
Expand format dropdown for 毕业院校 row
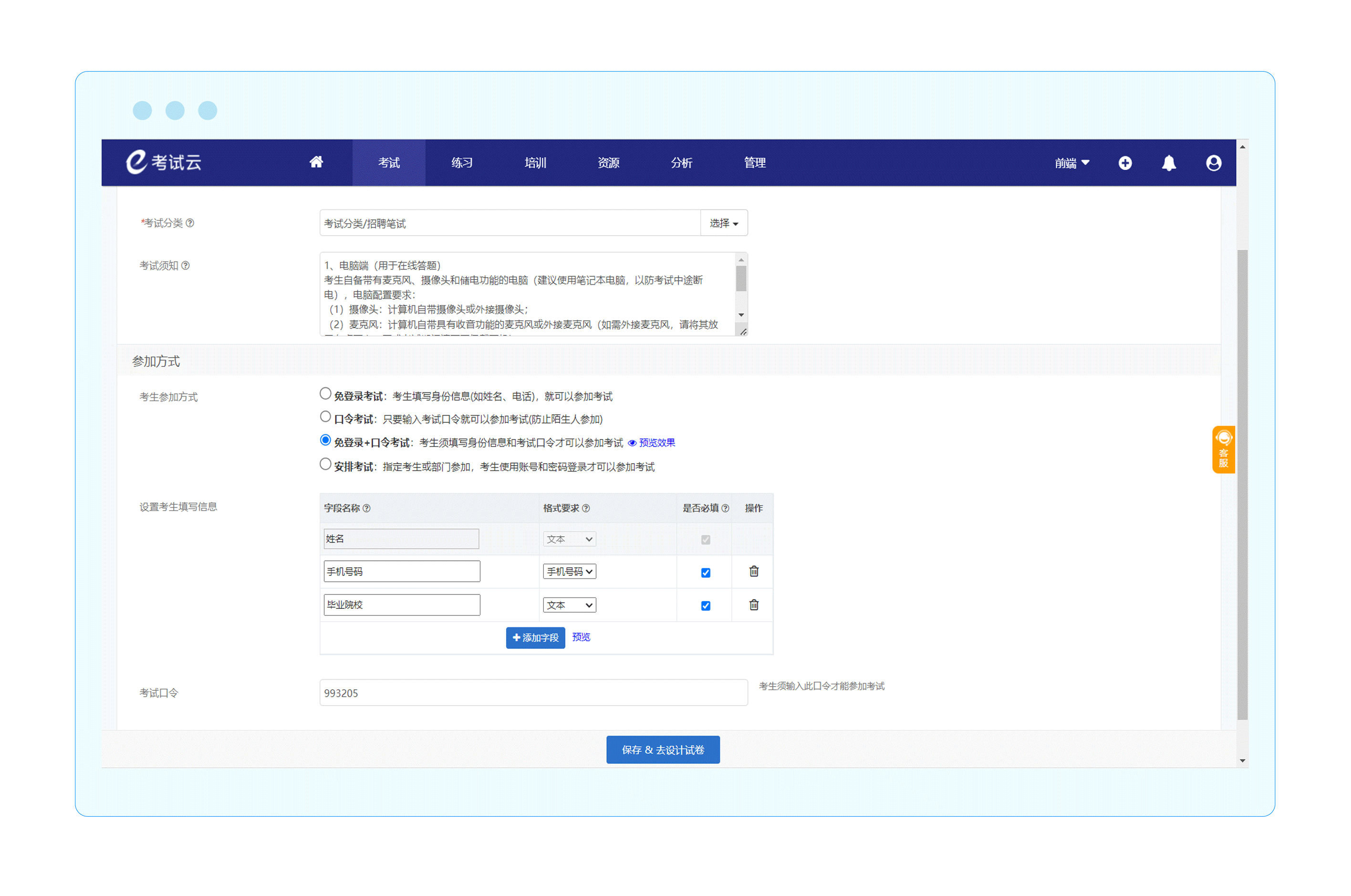point(569,605)
